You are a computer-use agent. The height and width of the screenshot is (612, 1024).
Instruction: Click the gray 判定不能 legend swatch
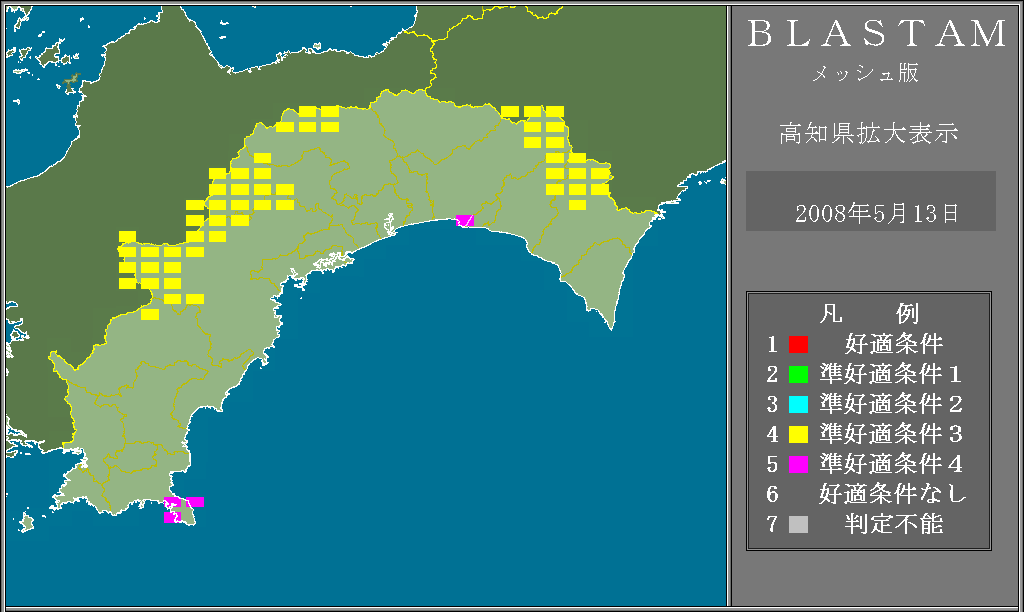(x=798, y=525)
